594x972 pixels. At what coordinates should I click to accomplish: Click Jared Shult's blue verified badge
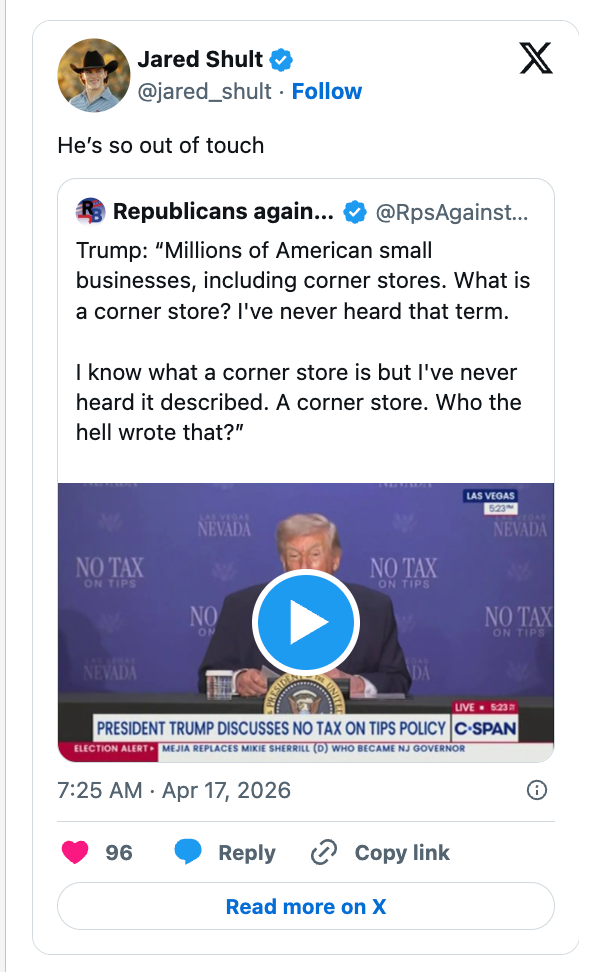[280, 60]
